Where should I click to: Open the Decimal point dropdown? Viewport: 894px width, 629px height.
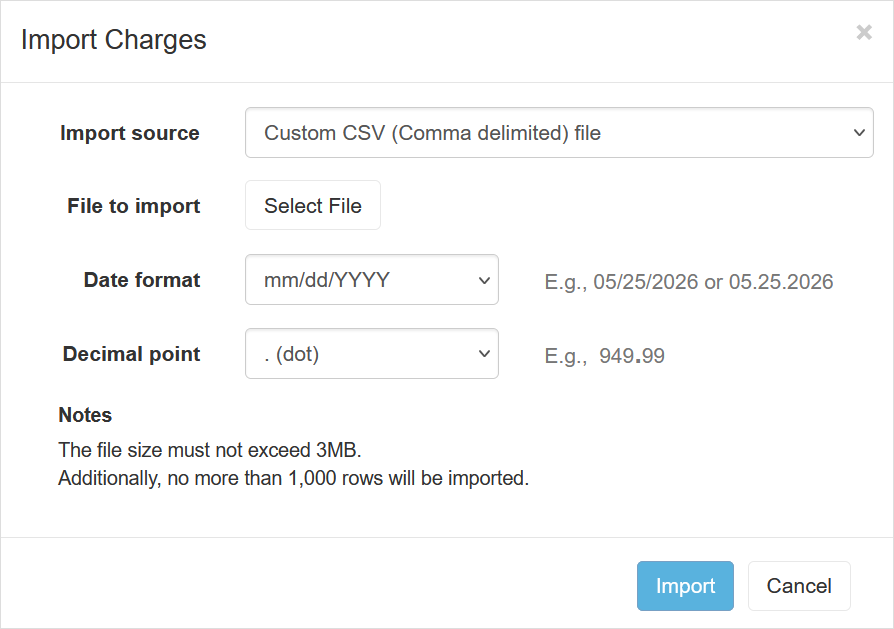(372, 354)
